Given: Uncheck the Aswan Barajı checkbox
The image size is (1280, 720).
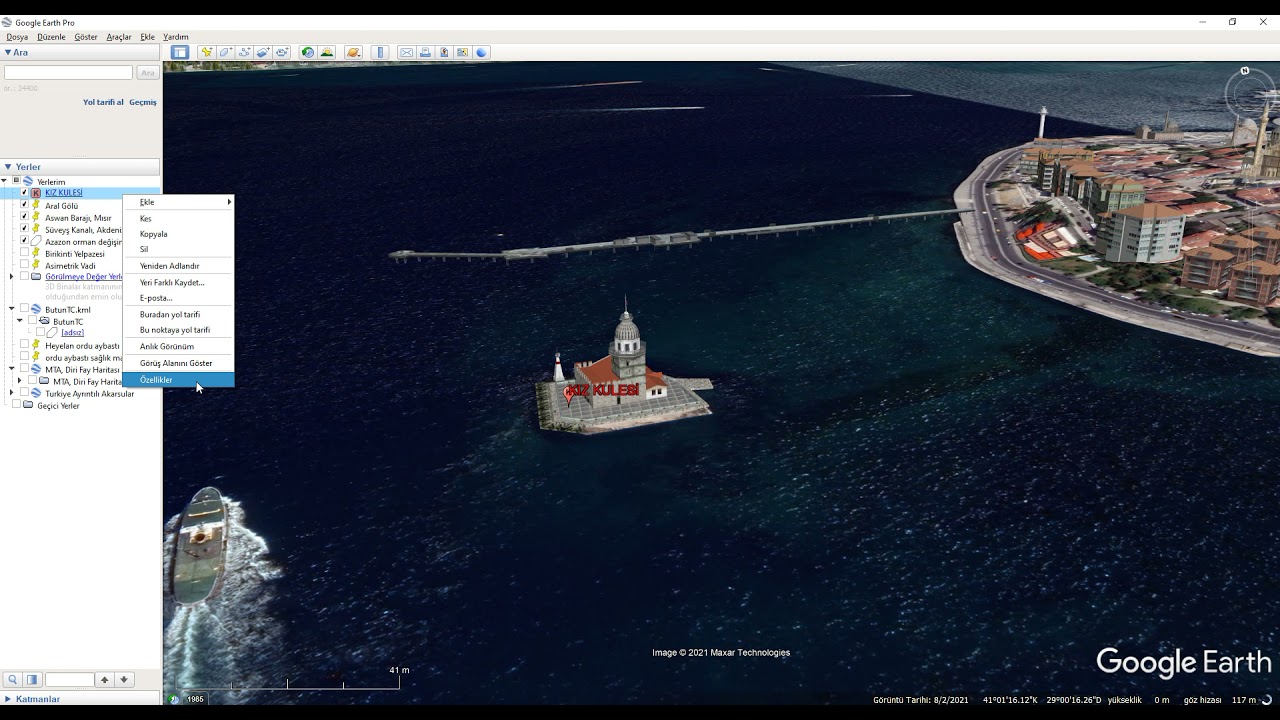Looking at the screenshot, I should pyautogui.click(x=24, y=217).
